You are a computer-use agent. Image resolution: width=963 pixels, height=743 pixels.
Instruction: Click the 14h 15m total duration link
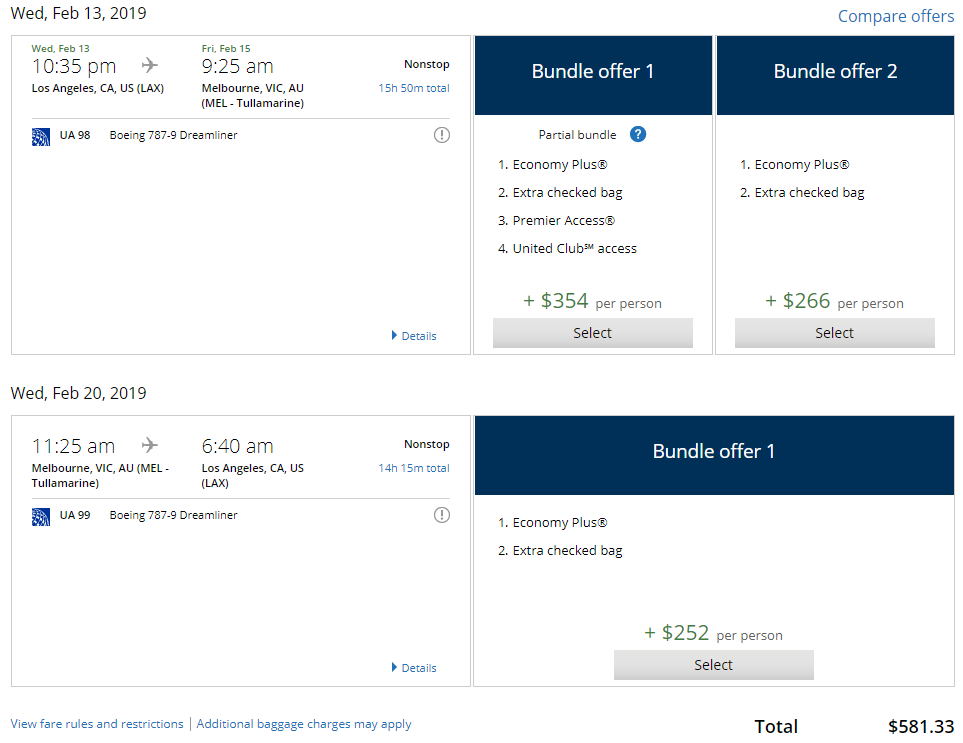tap(413, 468)
